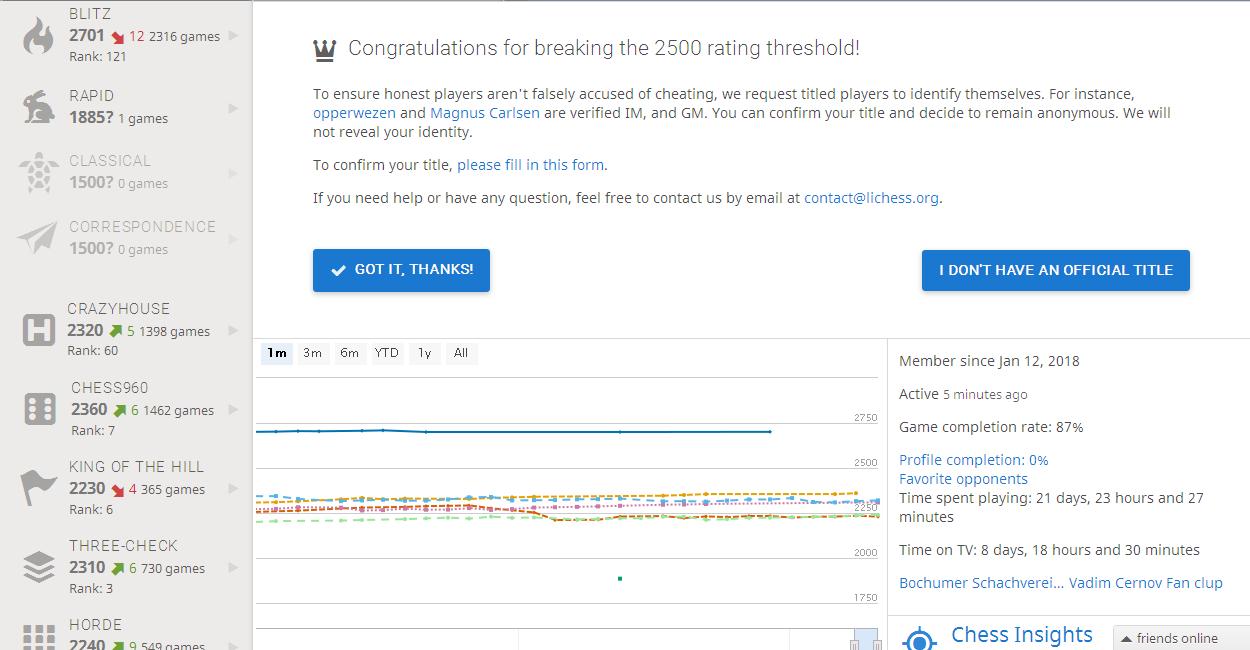This screenshot has width=1250, height=650.
Task: Click the Crazyhouse H icon
Action: tap(38, 329)
